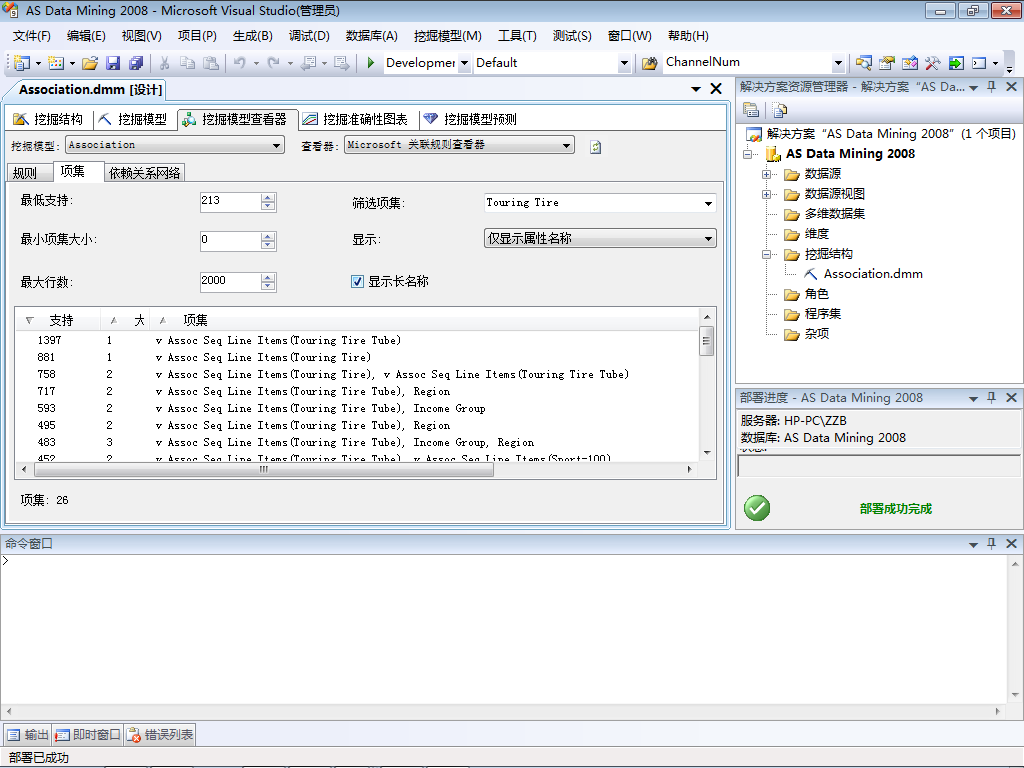Click the Command Window toolbar icon
This screenshot has height=768, width=1024.
978,63
